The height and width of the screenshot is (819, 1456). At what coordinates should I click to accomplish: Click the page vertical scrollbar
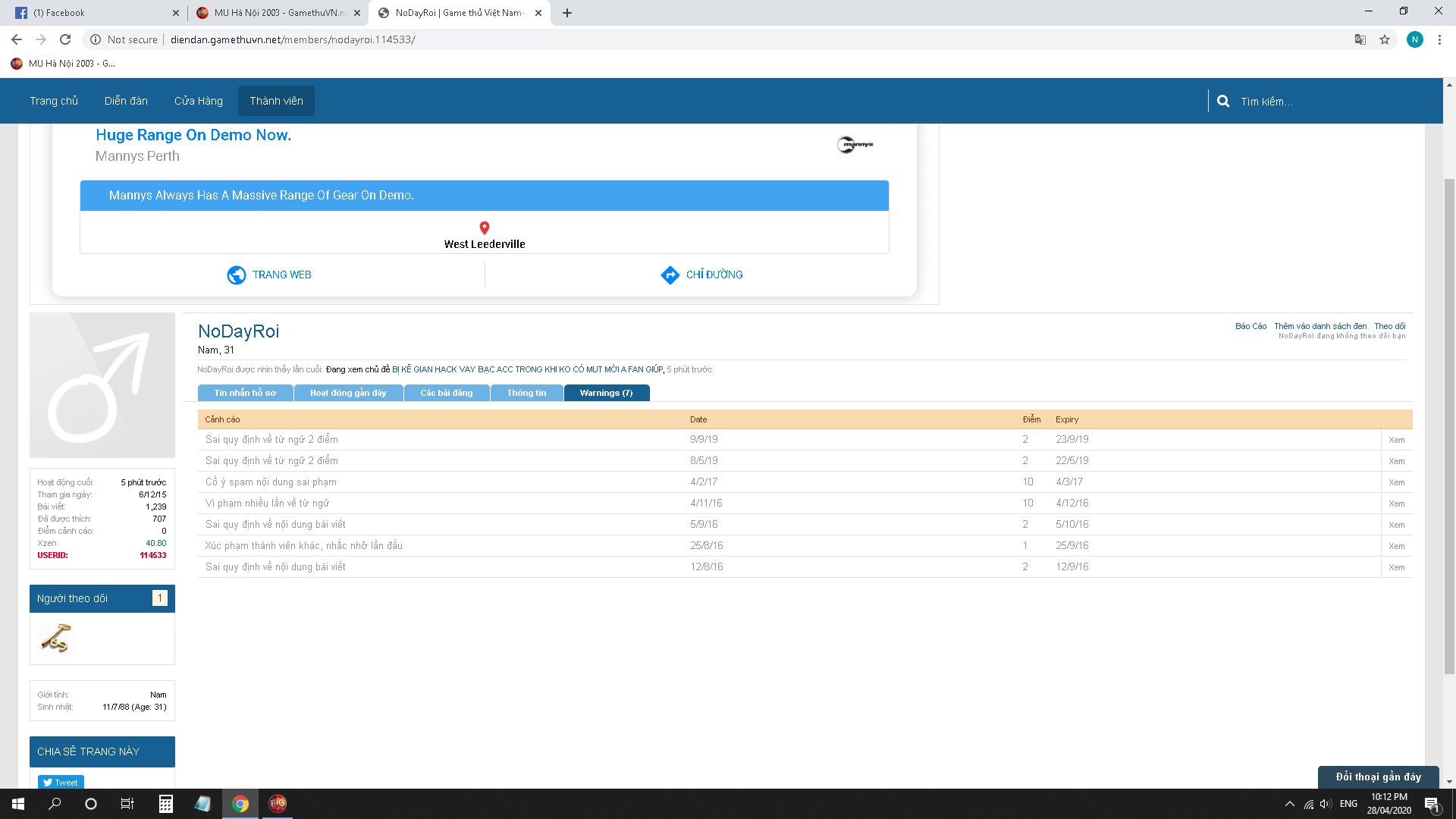pyautogui.click(x=1449, y=425)
